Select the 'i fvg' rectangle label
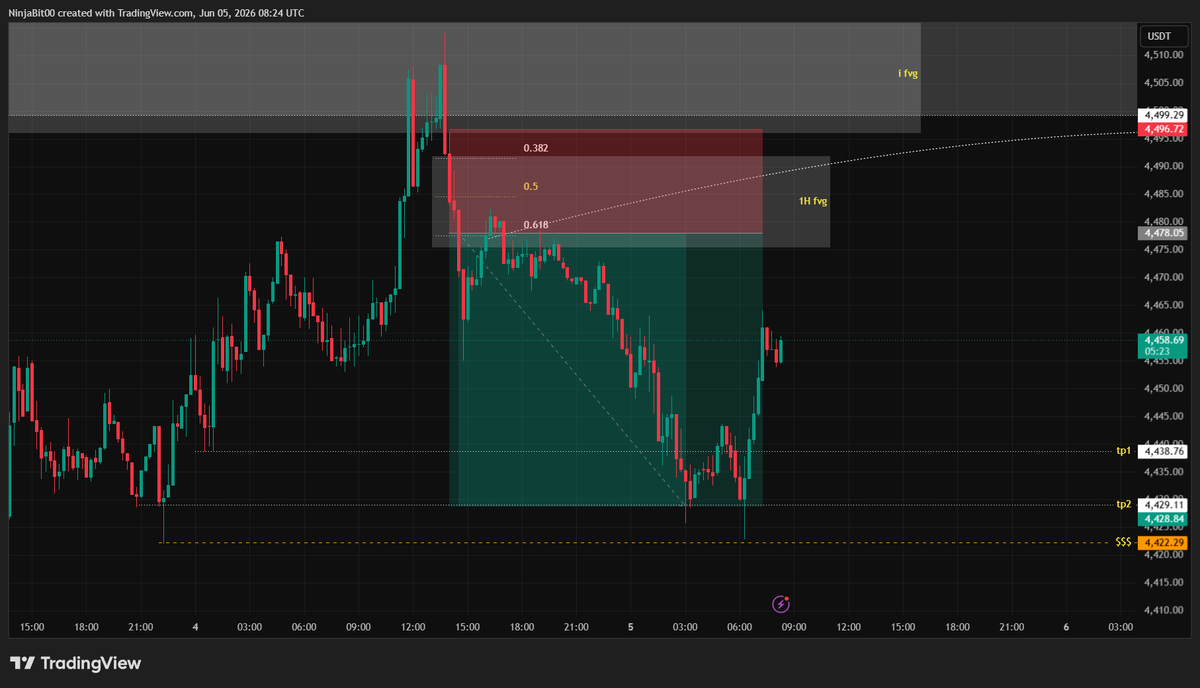The image size is (1200, 688). (908, 73)
